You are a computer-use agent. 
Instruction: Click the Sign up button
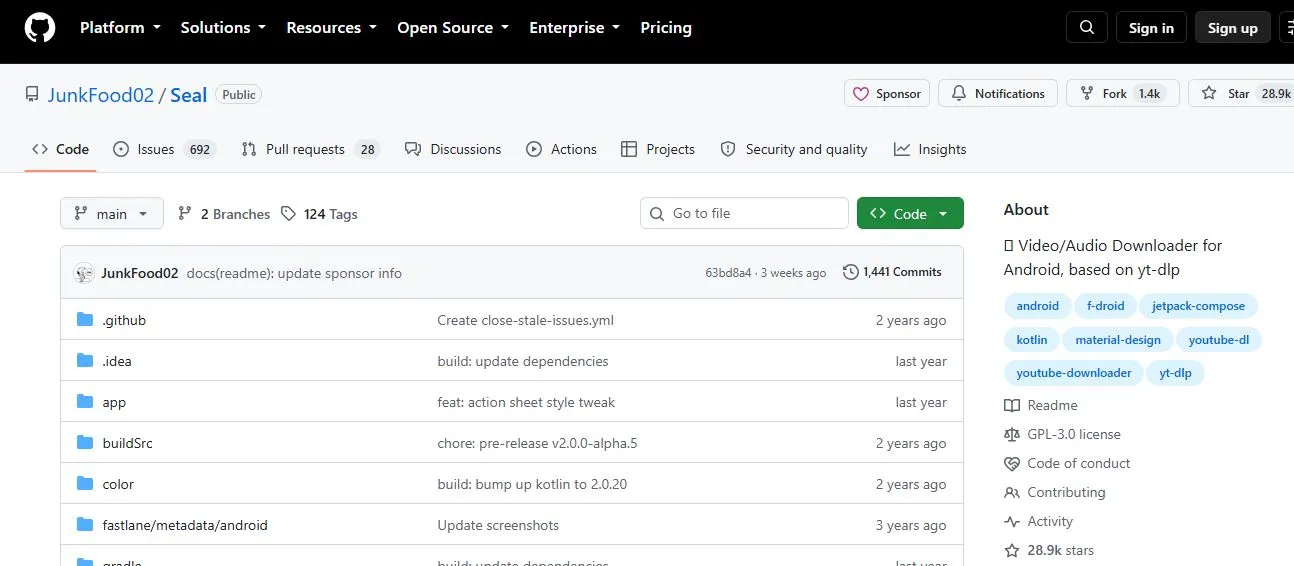(1233, 28)
